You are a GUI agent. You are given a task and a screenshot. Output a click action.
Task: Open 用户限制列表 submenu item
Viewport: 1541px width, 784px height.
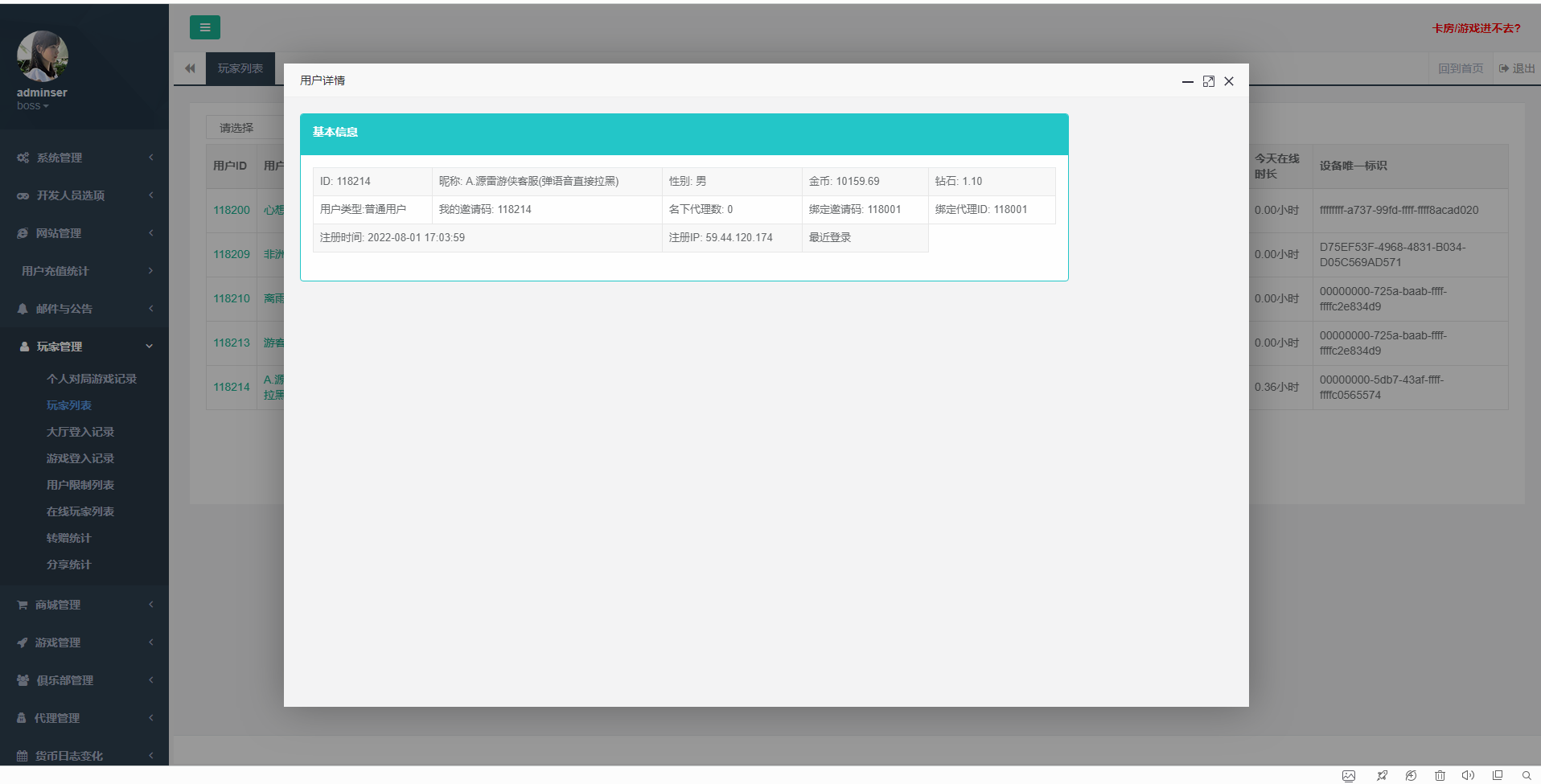pos(80,485)
